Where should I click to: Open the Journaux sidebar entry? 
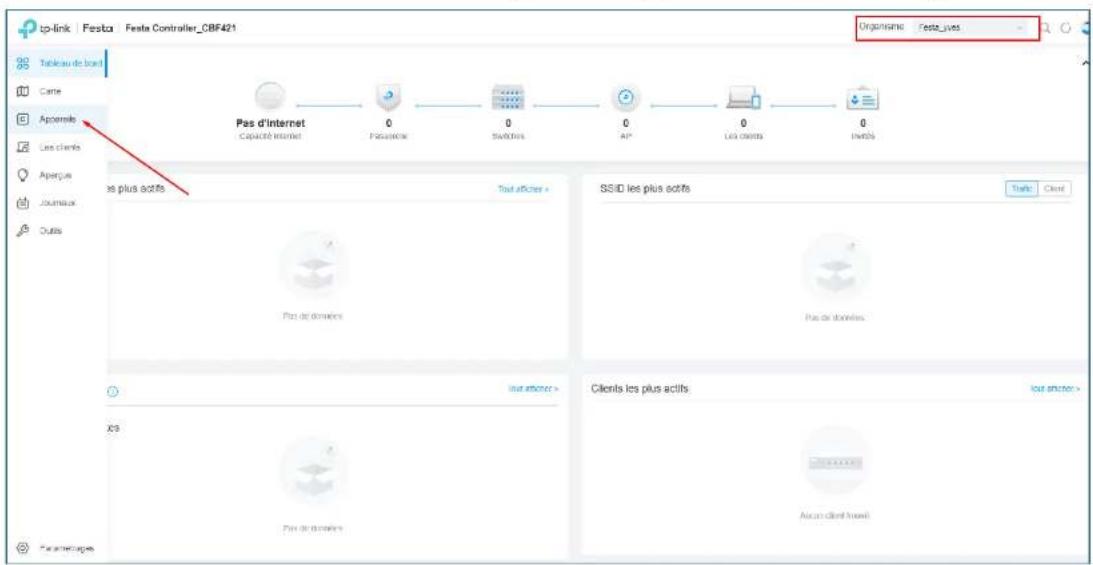click(56, 202)
